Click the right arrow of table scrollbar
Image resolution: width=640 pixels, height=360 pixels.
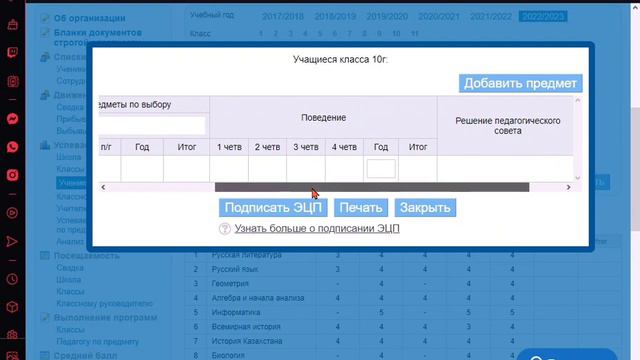(569, 187)
